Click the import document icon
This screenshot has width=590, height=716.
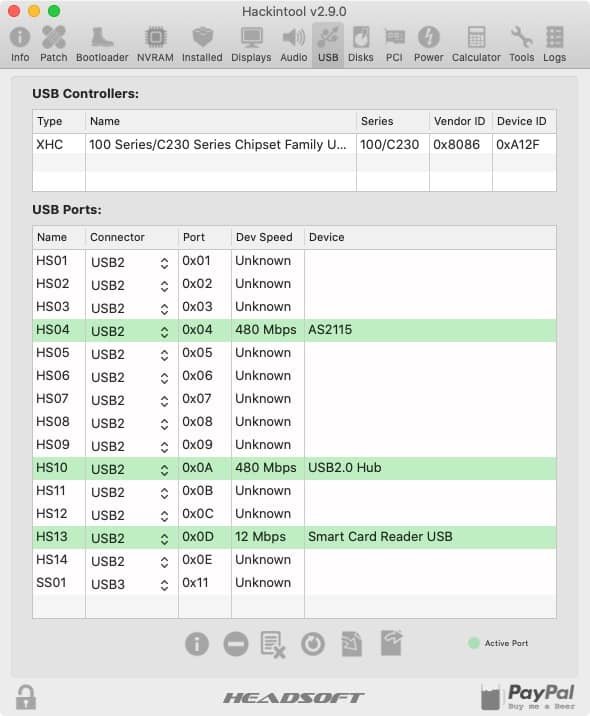point(352,643)
